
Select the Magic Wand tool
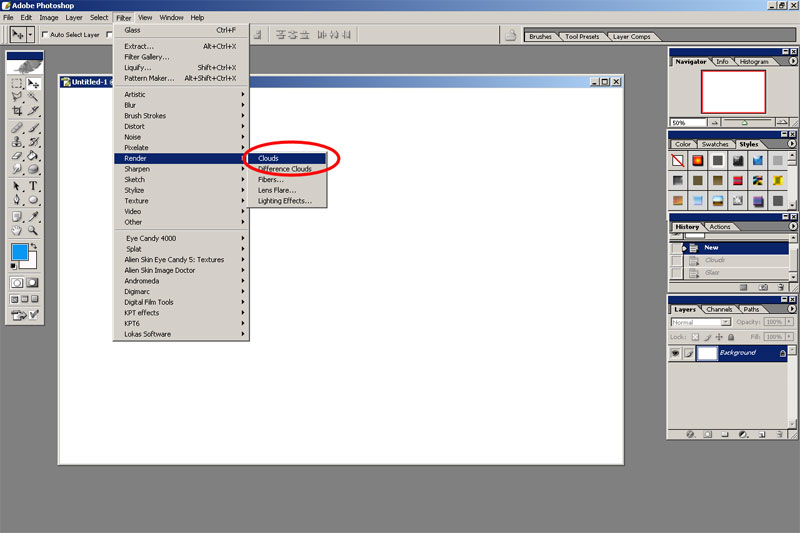tap(33, 96)
